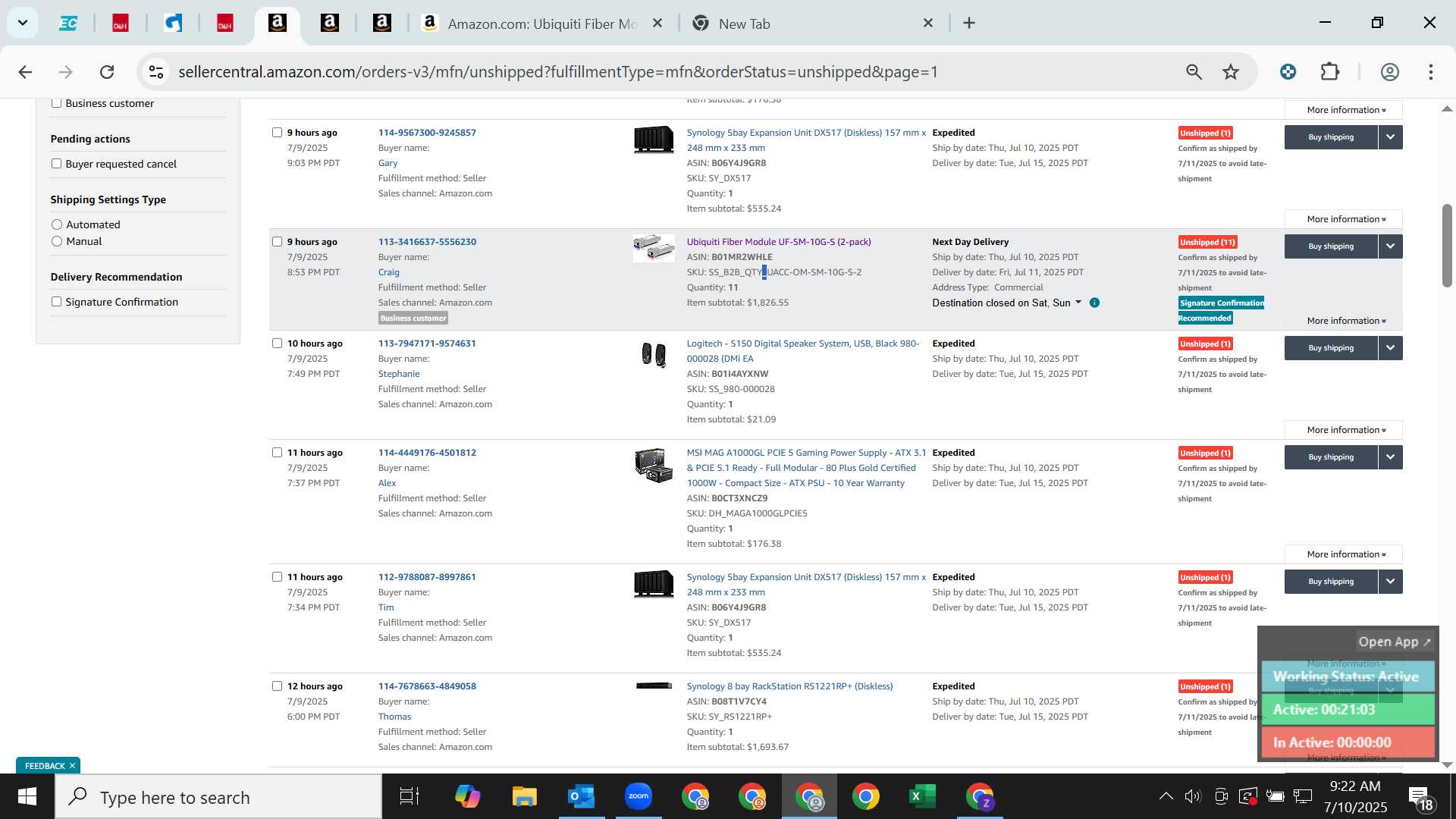
Task: Open the Chrome profile icon
Action: pyautogui.click(x=1389, y=72)
